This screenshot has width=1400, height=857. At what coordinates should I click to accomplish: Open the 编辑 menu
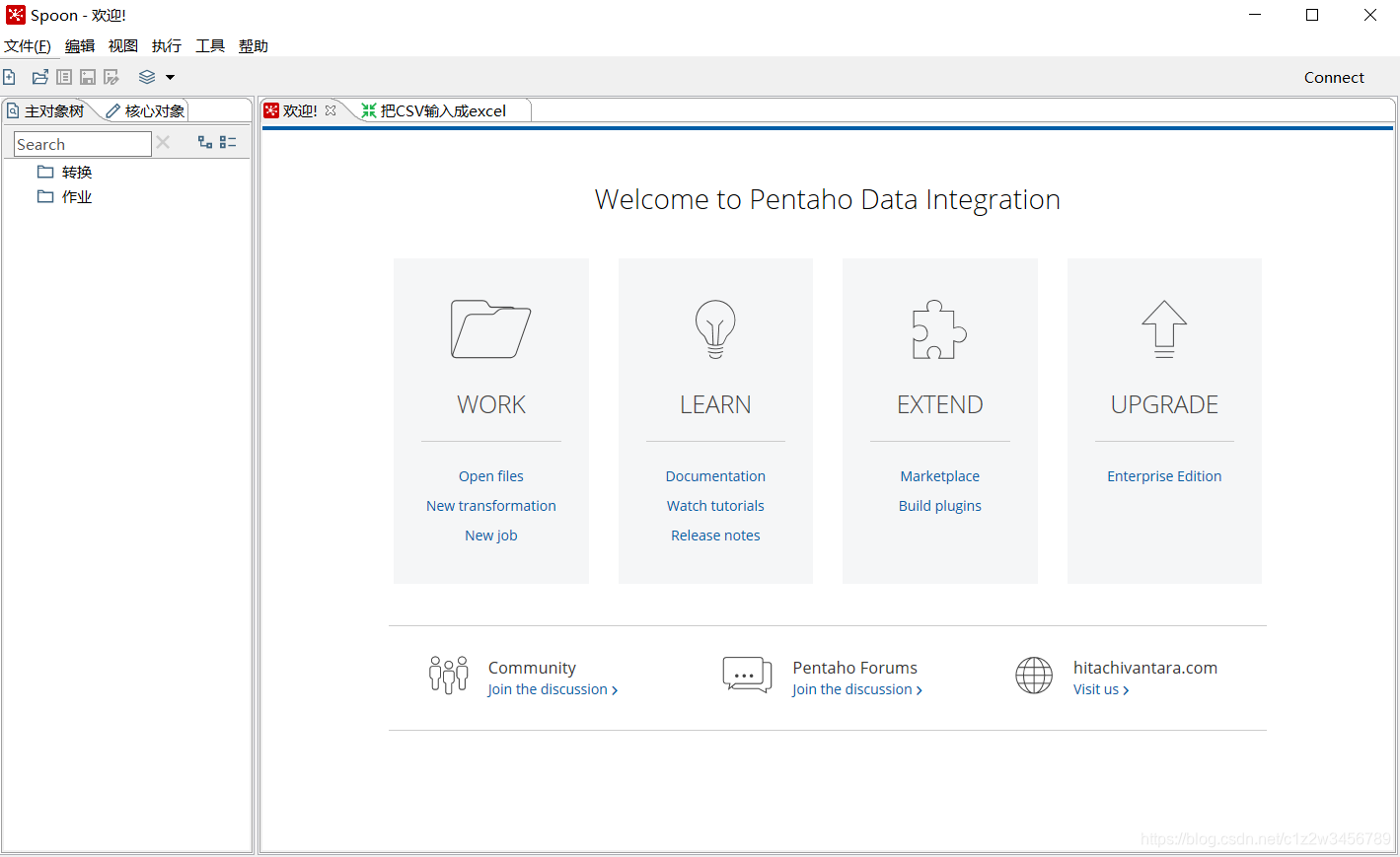[80, 46]
